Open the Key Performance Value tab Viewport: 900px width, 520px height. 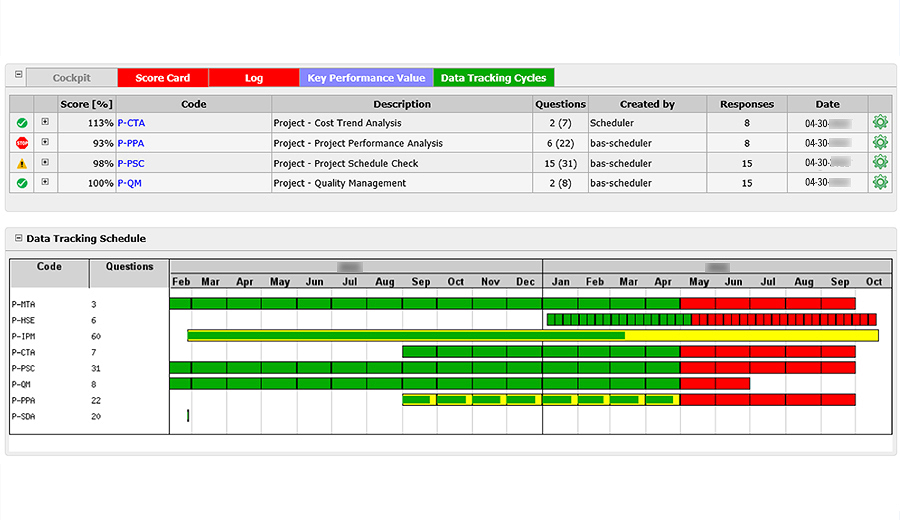[366, 78]
